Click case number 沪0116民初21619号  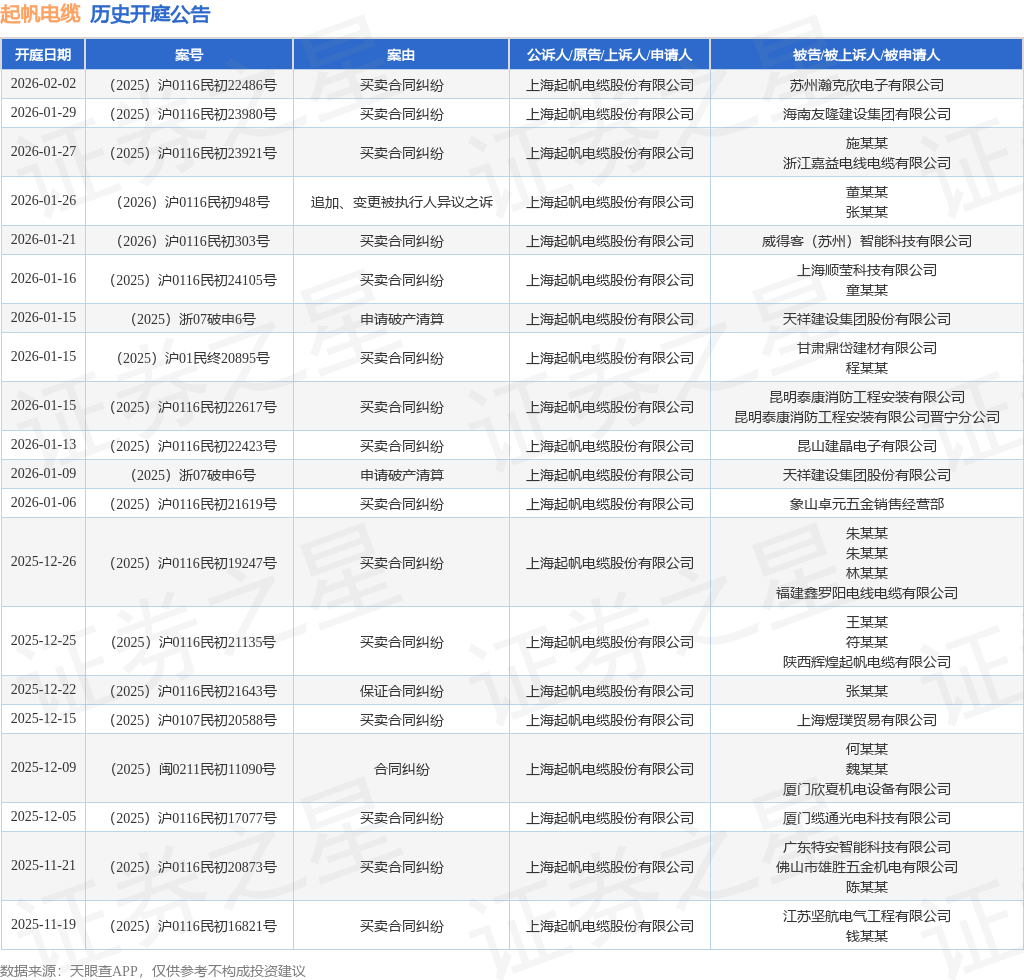[x=217, y=504]
